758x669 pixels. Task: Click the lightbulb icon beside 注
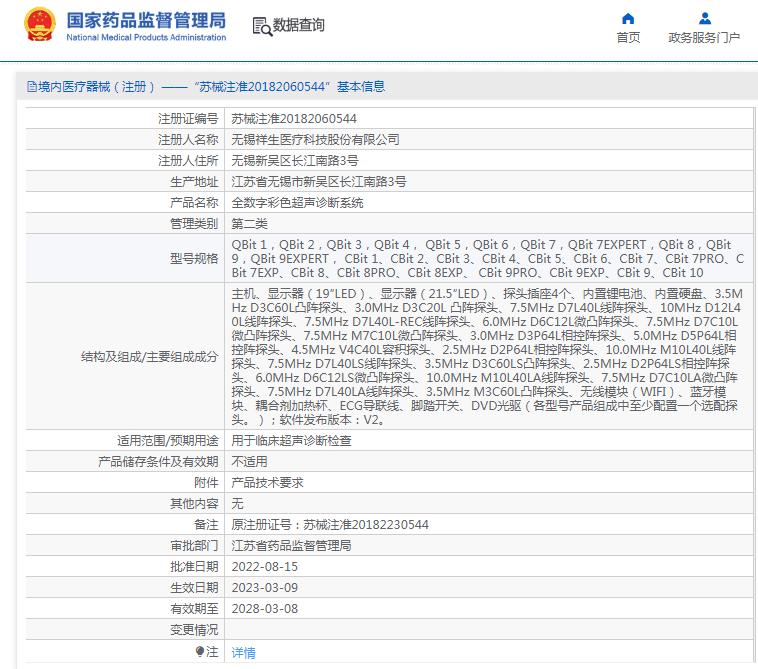click(200, 652)
